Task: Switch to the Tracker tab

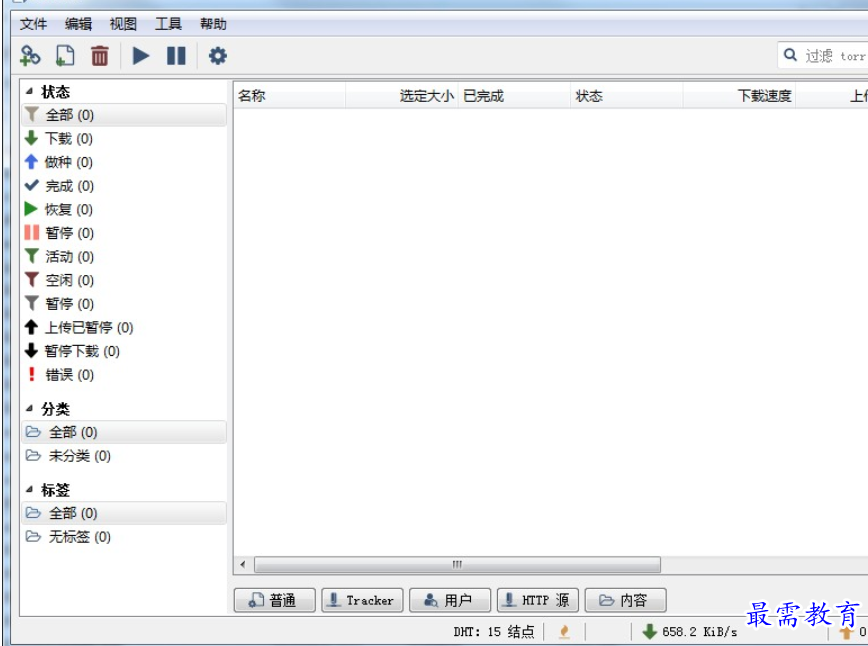Action: pos(362,600)
